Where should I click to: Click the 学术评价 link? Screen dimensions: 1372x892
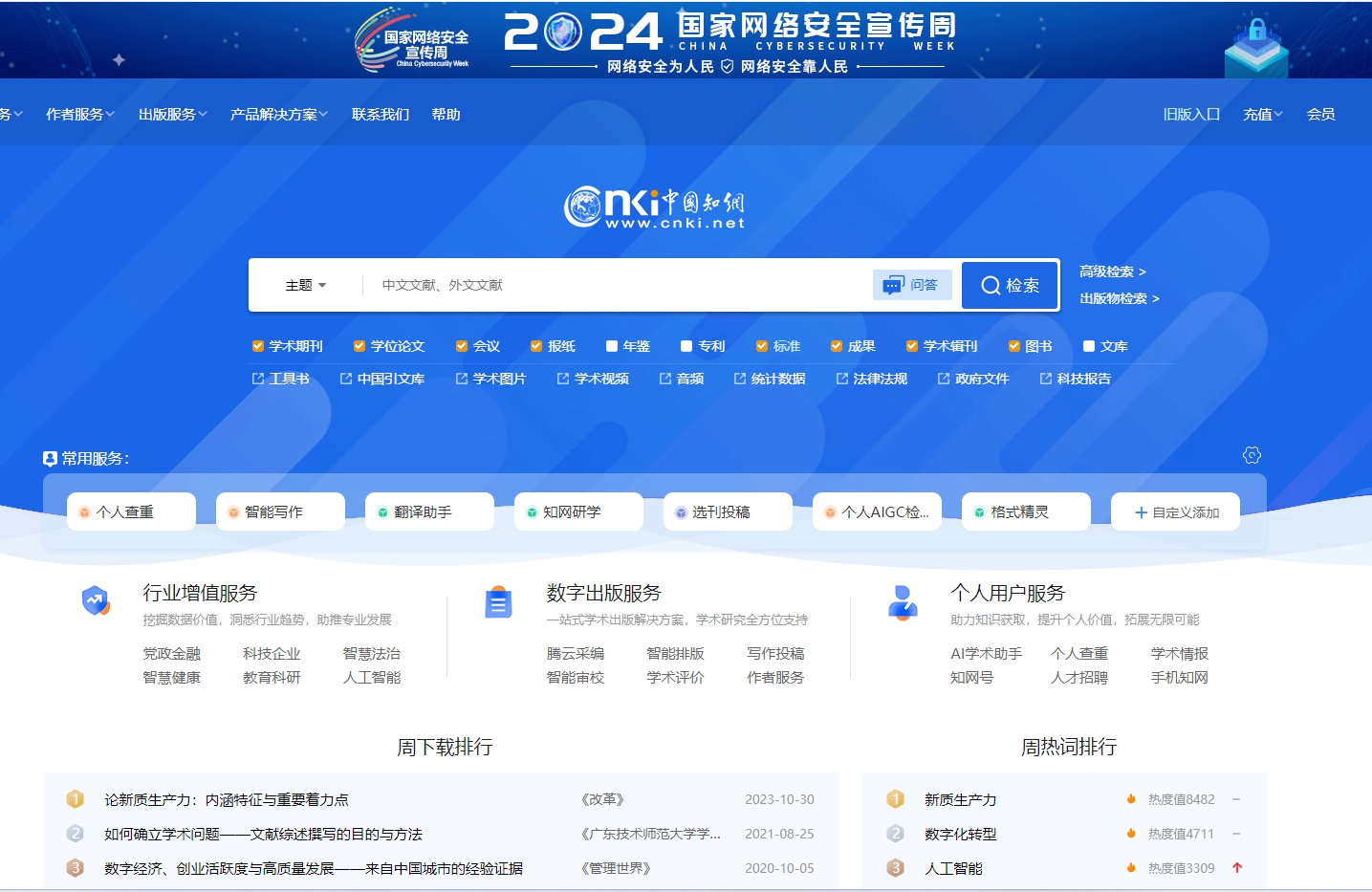pos(675,677)
